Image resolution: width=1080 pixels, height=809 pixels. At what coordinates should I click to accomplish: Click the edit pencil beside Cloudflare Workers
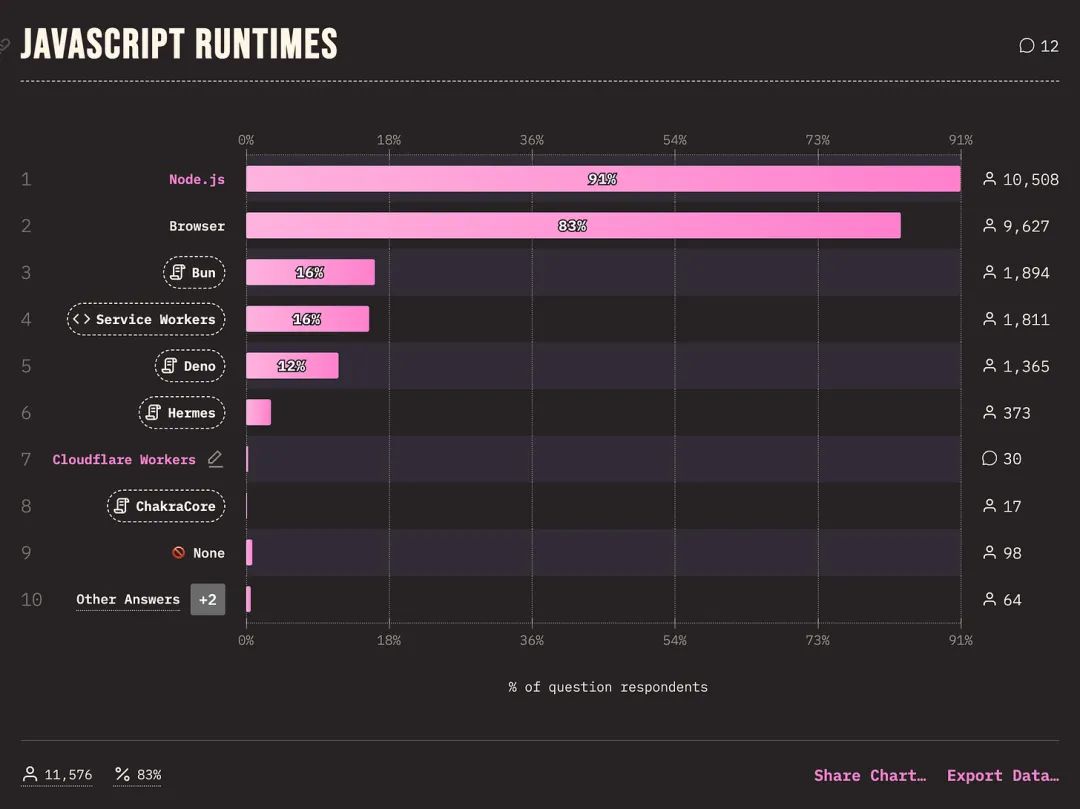pyautogui.click(x=216, y=459)
